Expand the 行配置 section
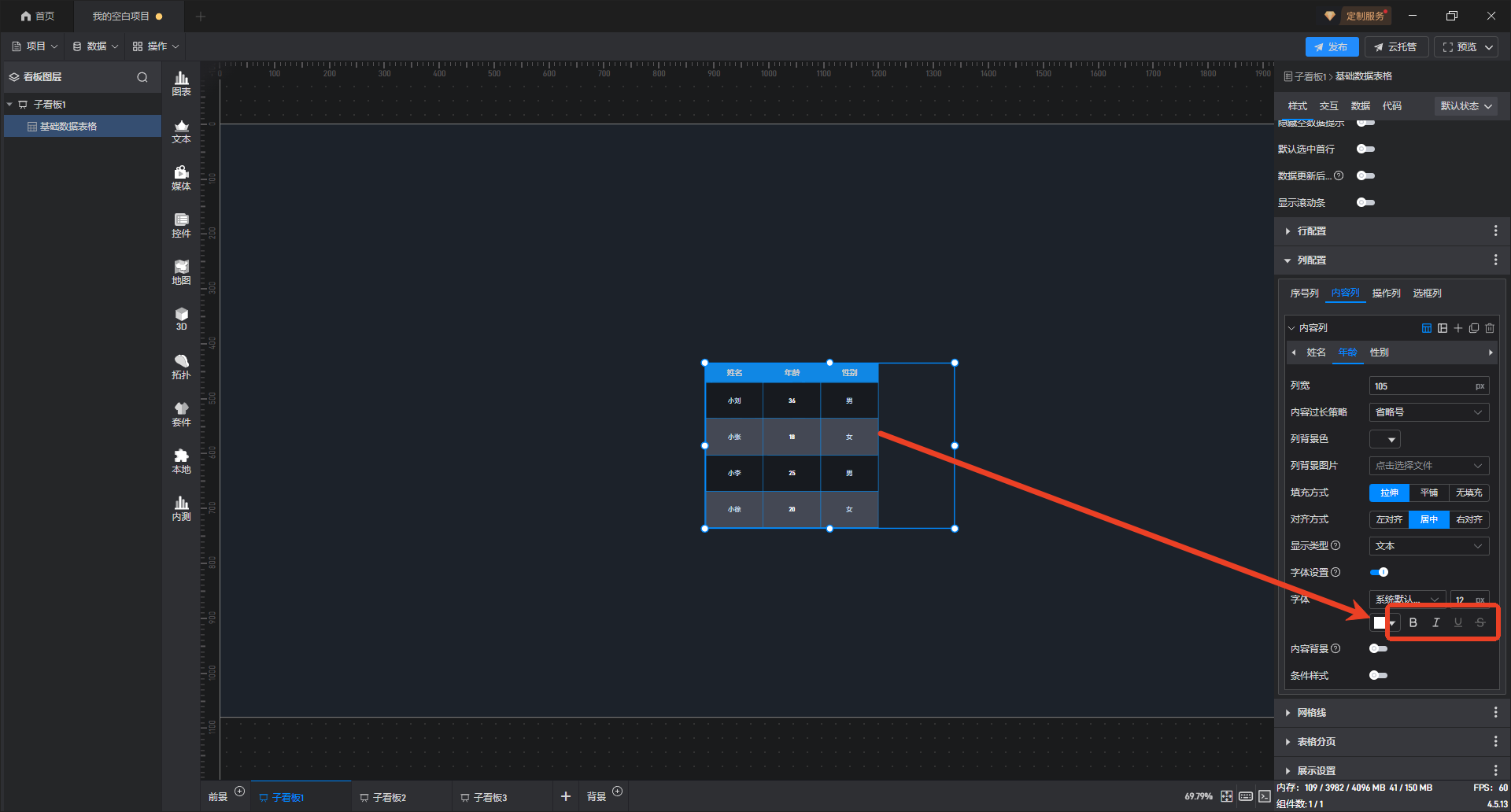1511x812 pixels. tap(1312, 231)
